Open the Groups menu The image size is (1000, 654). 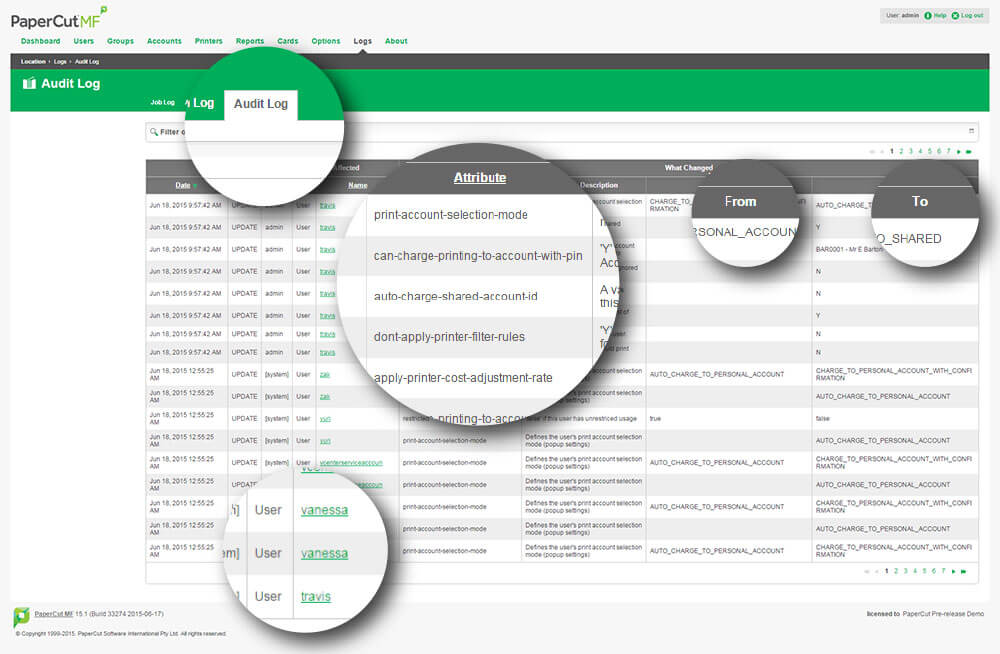point(121,41)
